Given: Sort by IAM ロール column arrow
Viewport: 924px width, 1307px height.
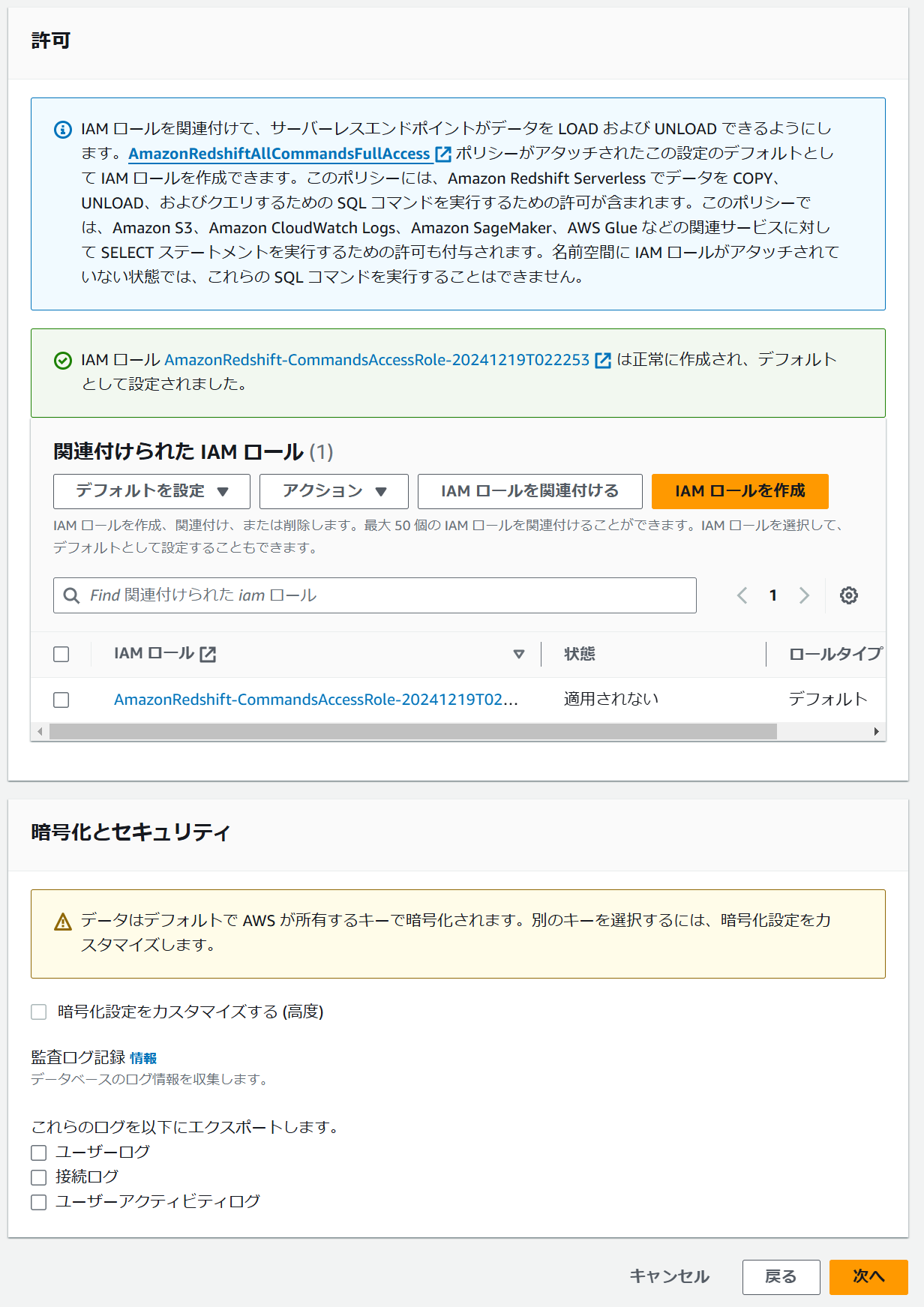Looking at the screenshot, I should 518,655.
